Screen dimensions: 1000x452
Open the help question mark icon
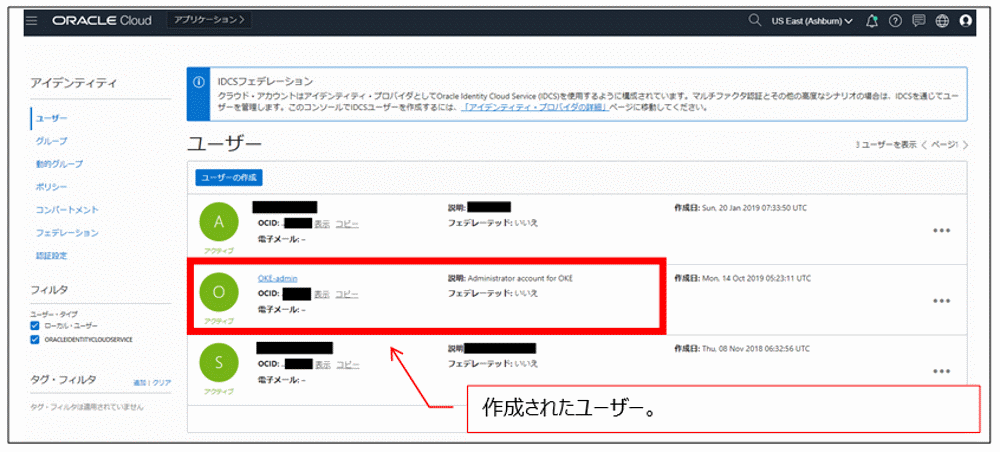[895, 21]
